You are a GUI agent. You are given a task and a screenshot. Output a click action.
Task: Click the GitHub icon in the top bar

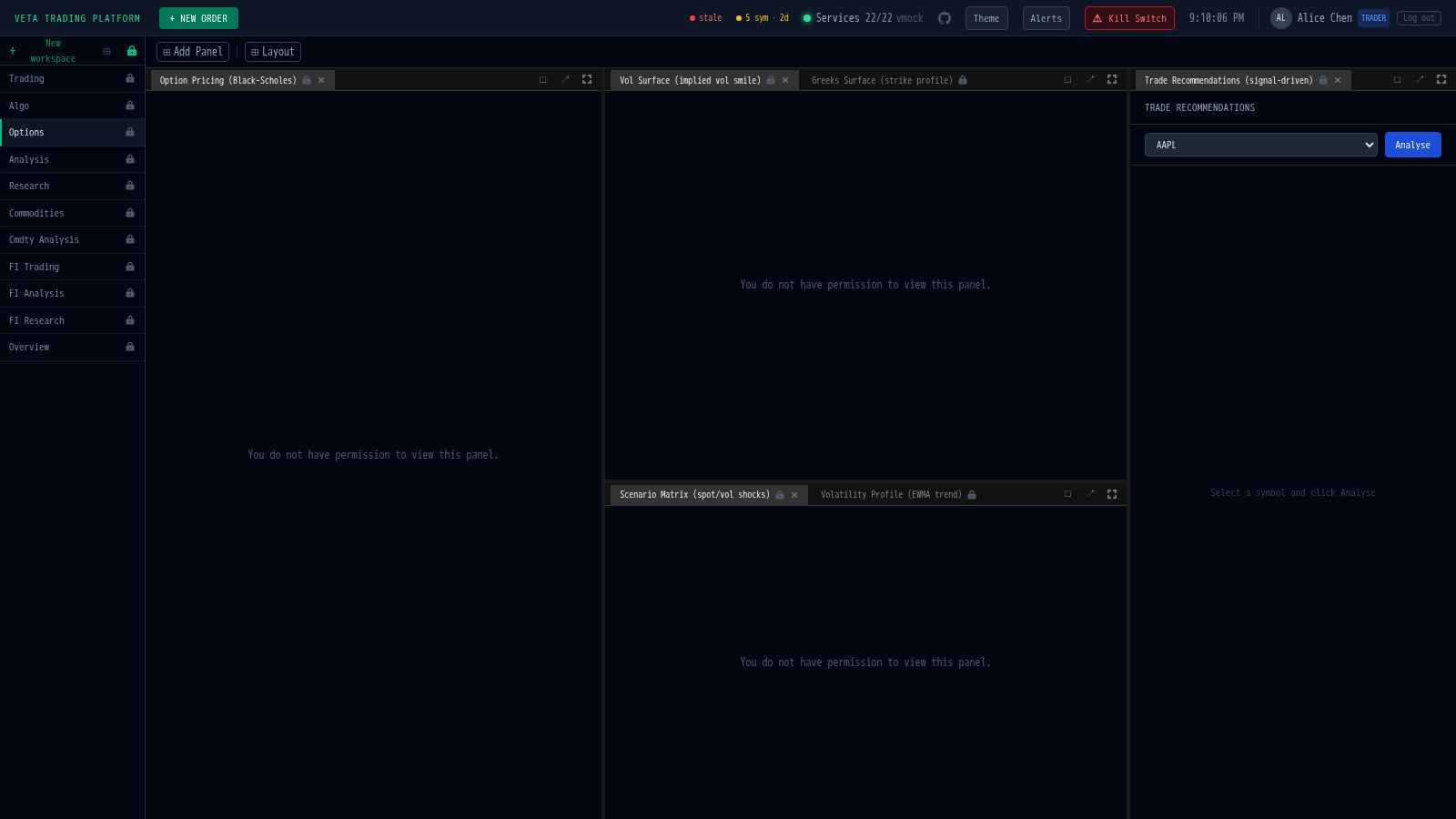945,18
